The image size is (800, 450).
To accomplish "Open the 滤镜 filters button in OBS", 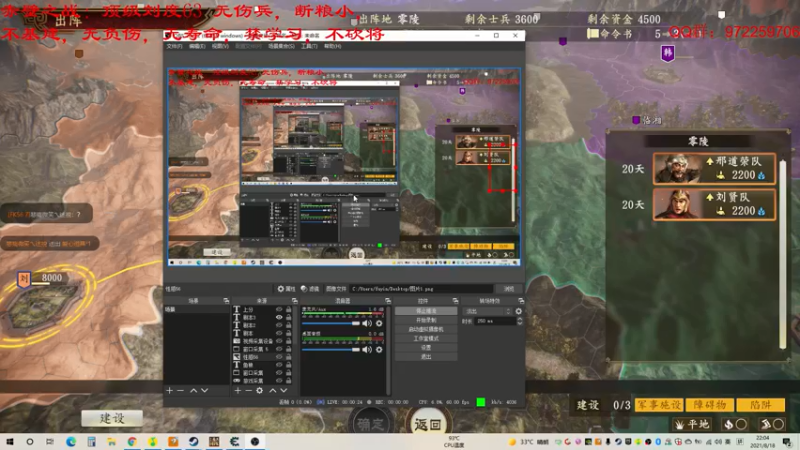I will pyautogui.click(x=310, y=289).
